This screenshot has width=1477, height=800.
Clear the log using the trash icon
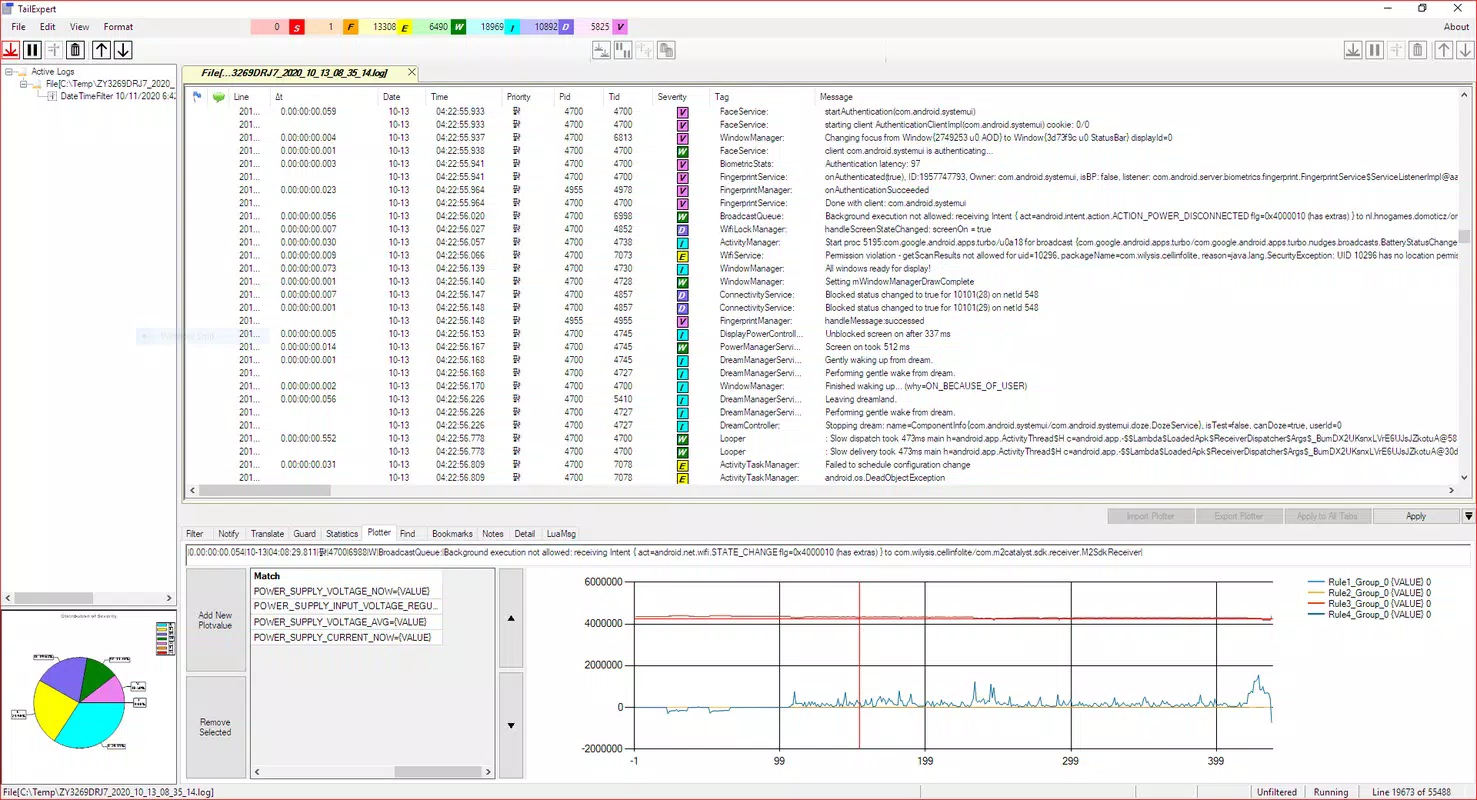(x=75, y=50)
